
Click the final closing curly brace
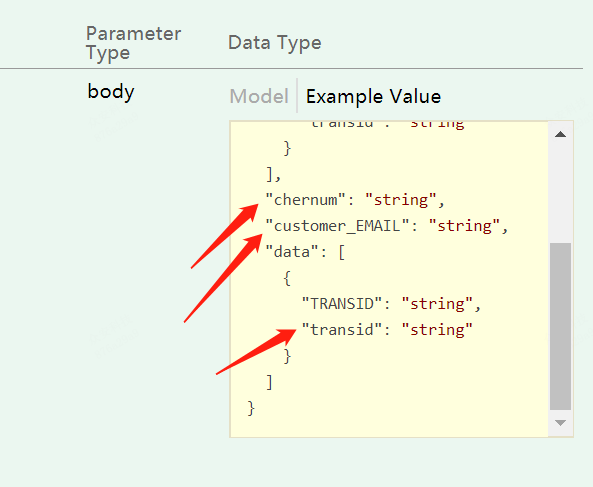point(251,408)
